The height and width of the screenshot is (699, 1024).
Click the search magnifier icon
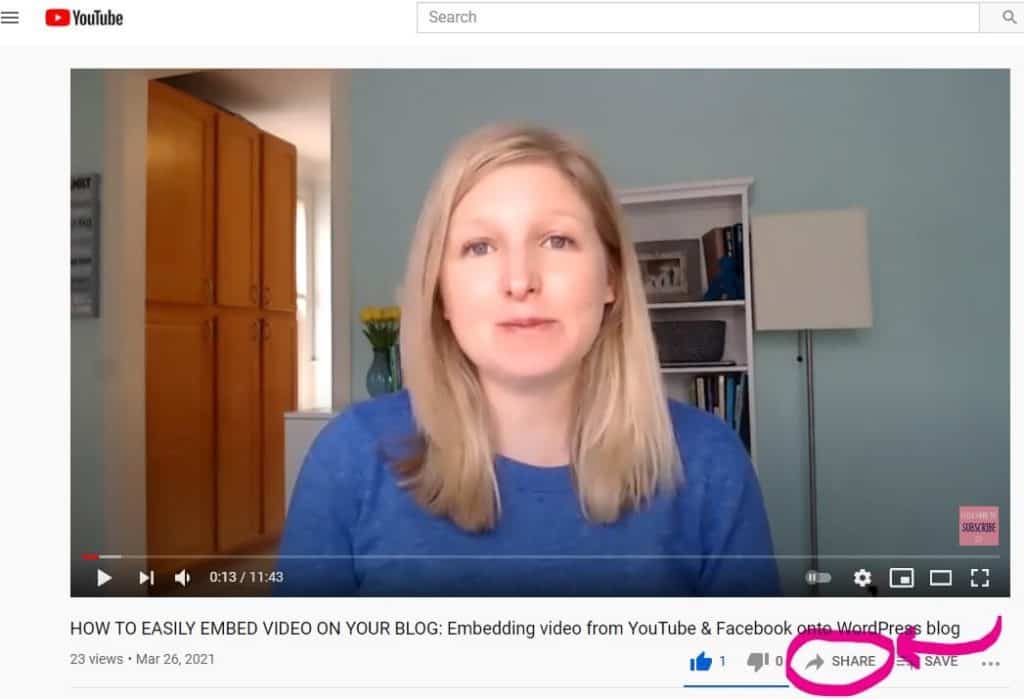tap(1008, 17)
